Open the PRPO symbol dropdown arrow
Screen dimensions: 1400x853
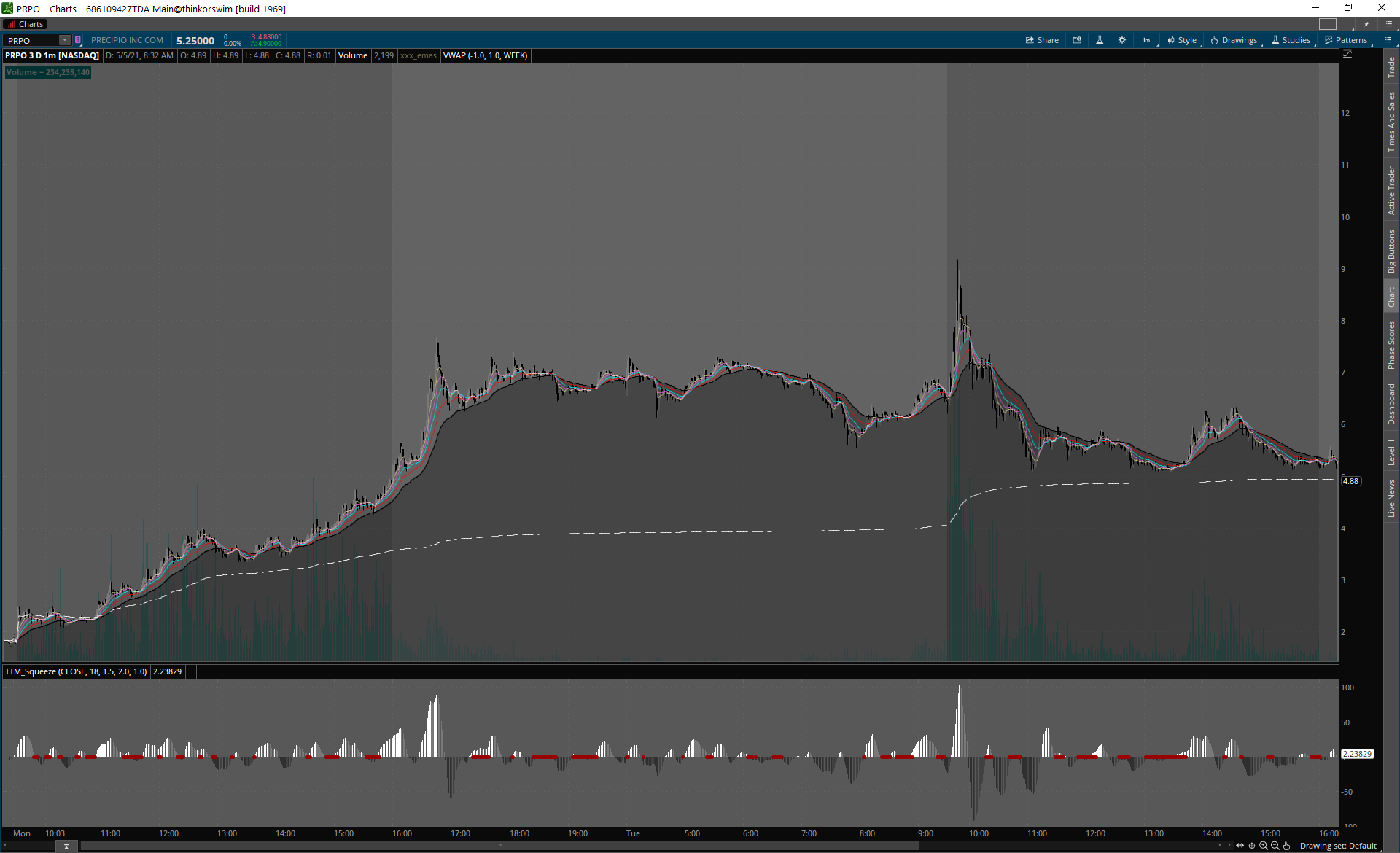(65, 40)
